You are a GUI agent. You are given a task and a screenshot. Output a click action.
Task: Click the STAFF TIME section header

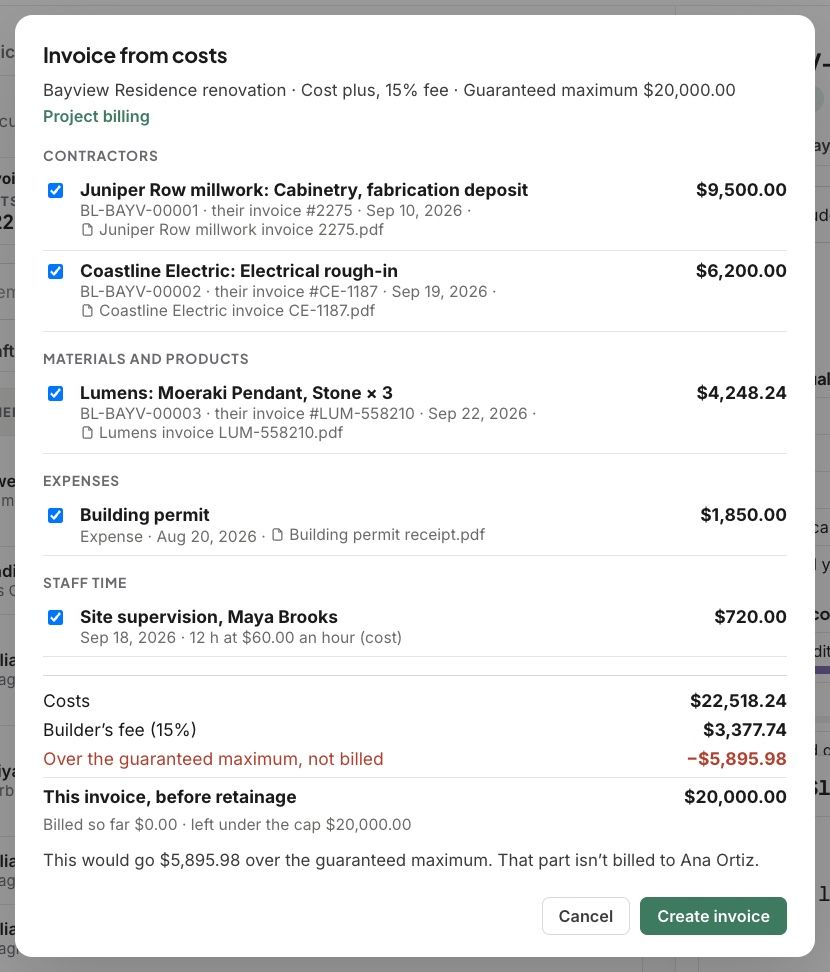(x=85, y=583)
